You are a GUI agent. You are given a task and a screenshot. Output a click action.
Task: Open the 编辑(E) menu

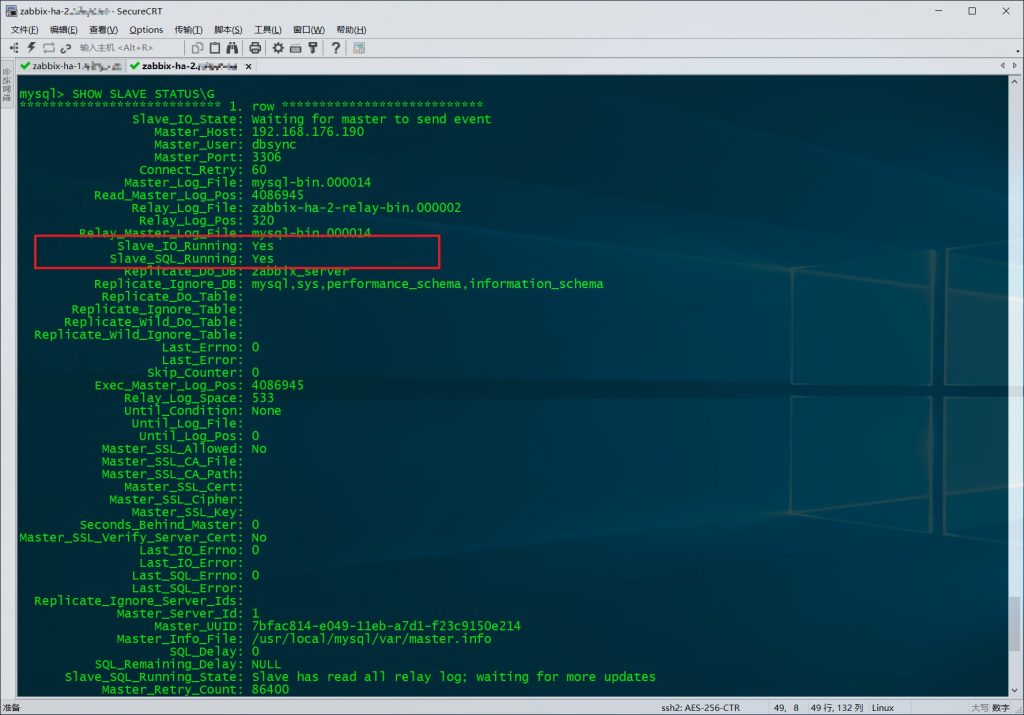(x=63, y=30)
